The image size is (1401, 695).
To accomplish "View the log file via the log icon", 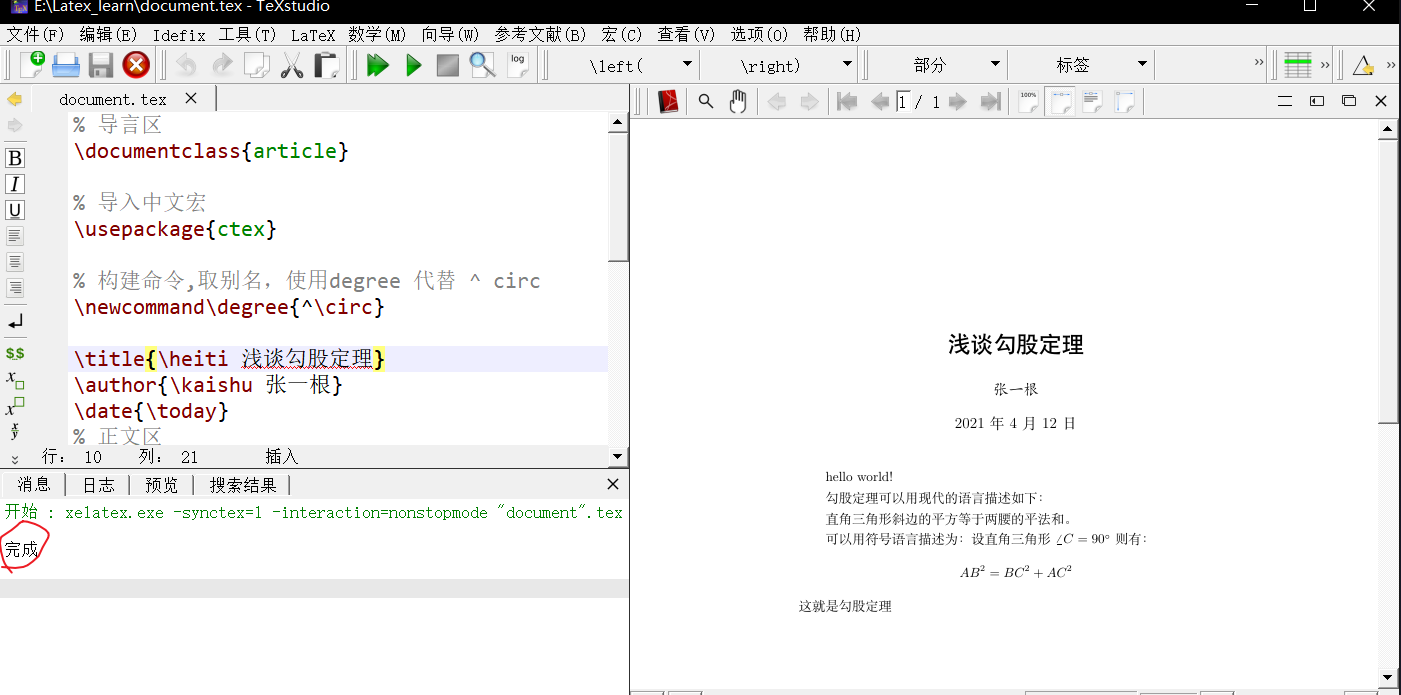I will [517, 64].
